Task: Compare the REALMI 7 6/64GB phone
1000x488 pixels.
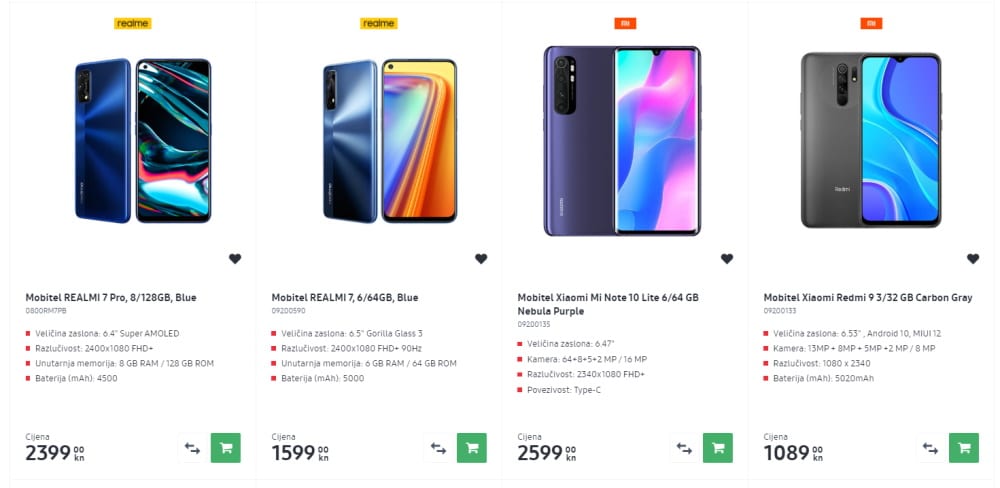Action: click(x=438, y=448)
